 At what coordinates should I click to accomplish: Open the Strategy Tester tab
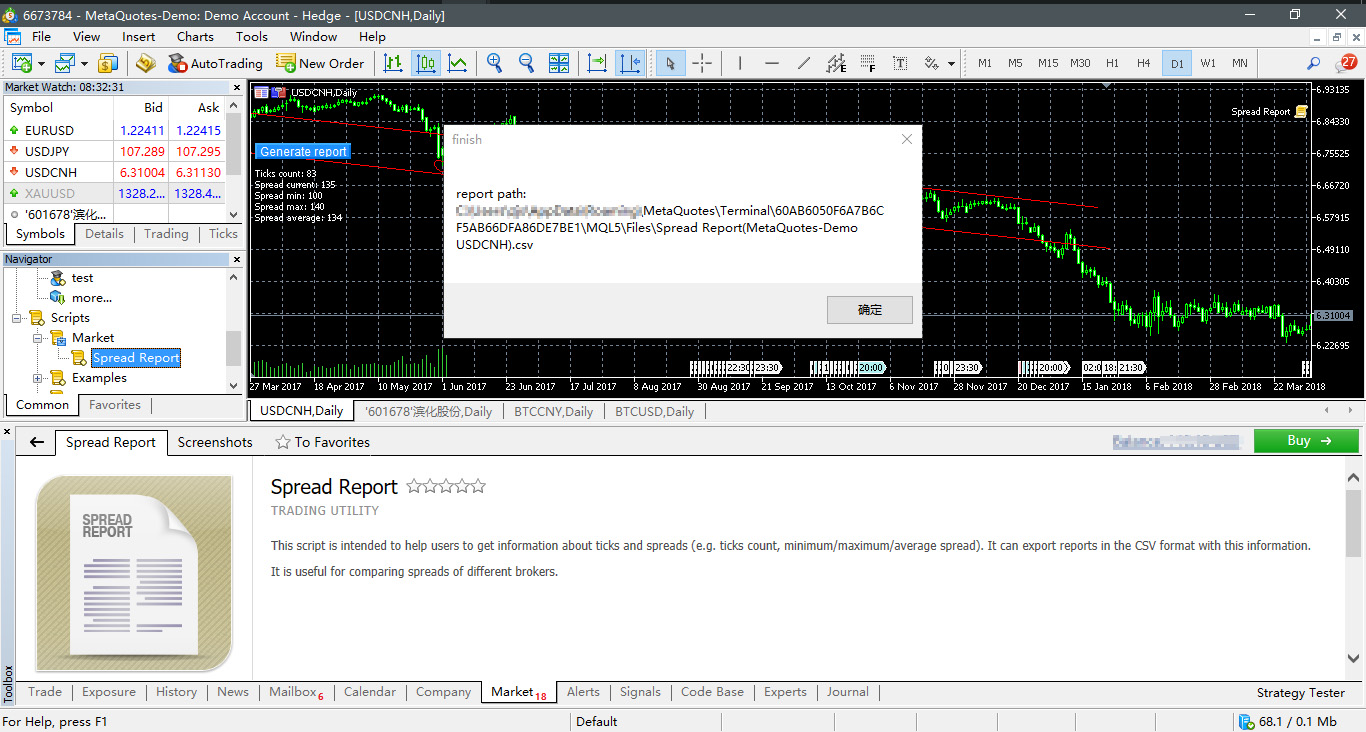point(1301,692)
